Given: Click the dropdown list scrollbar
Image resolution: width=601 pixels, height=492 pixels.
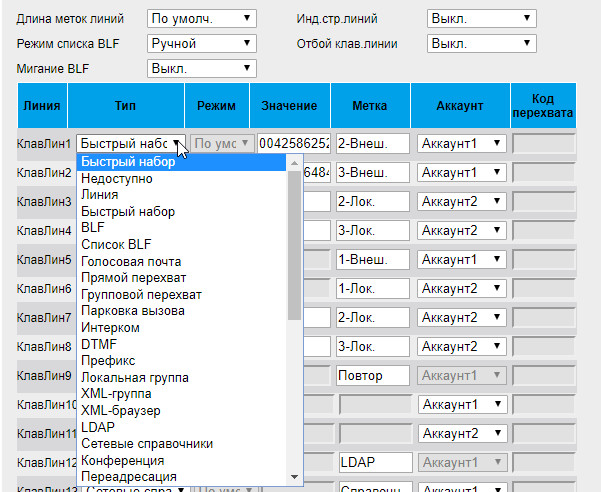Looking at the screenshot, I should pos(294,240).
